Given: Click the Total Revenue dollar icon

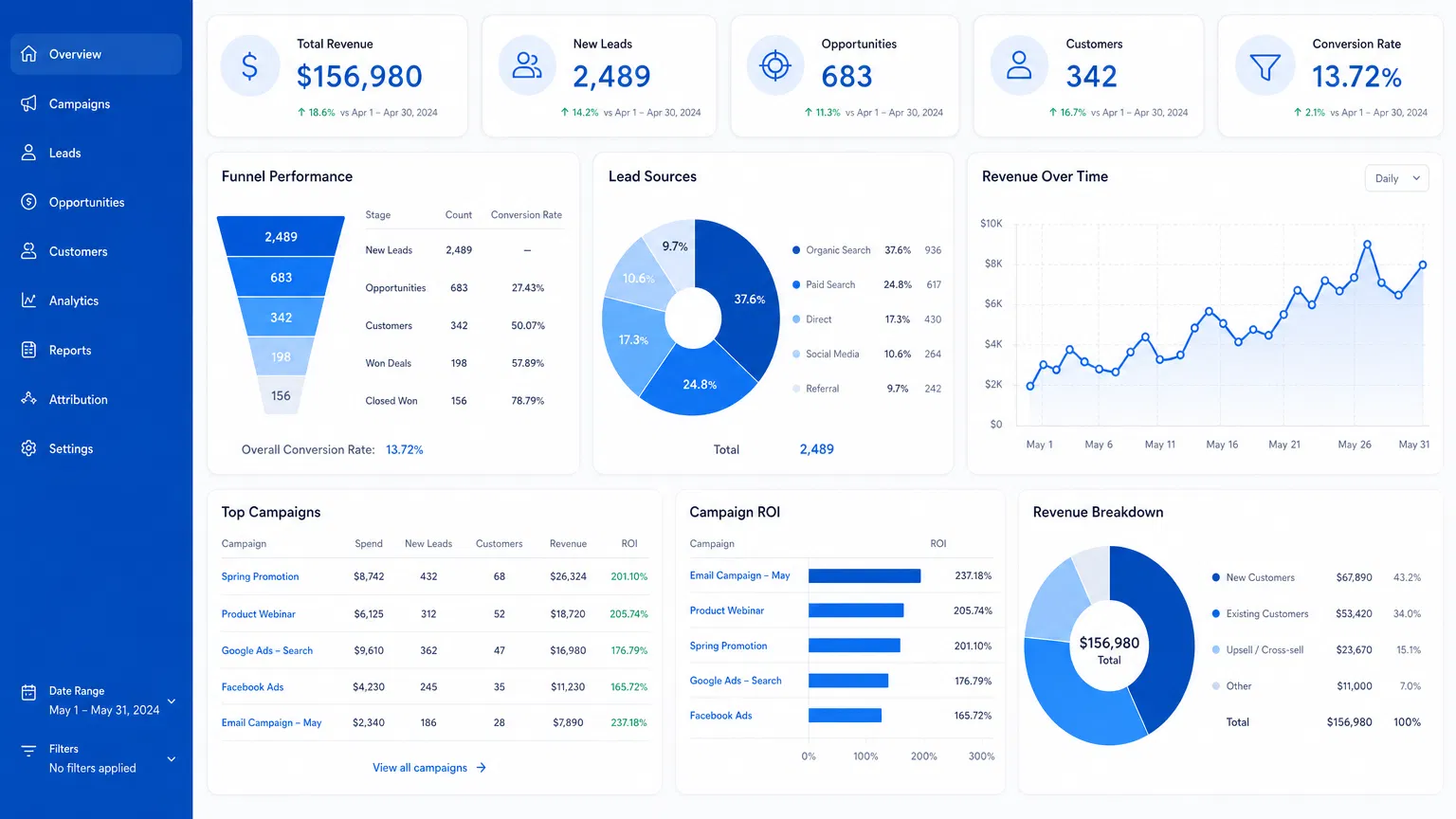Looking at the screenshot, I should [x=249, y=65].
